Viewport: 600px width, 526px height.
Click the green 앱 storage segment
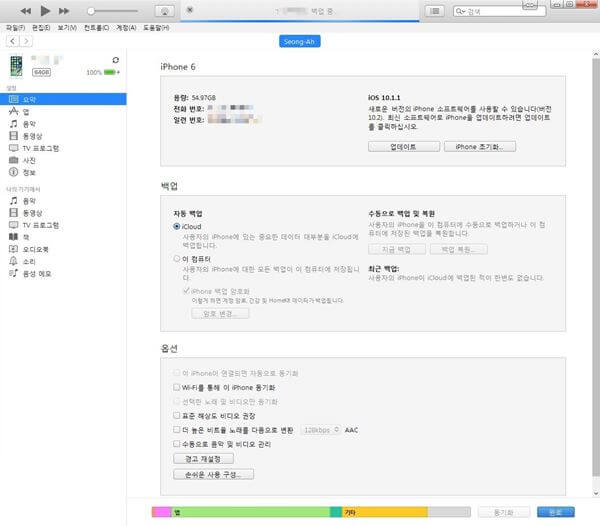coord(251,512)
